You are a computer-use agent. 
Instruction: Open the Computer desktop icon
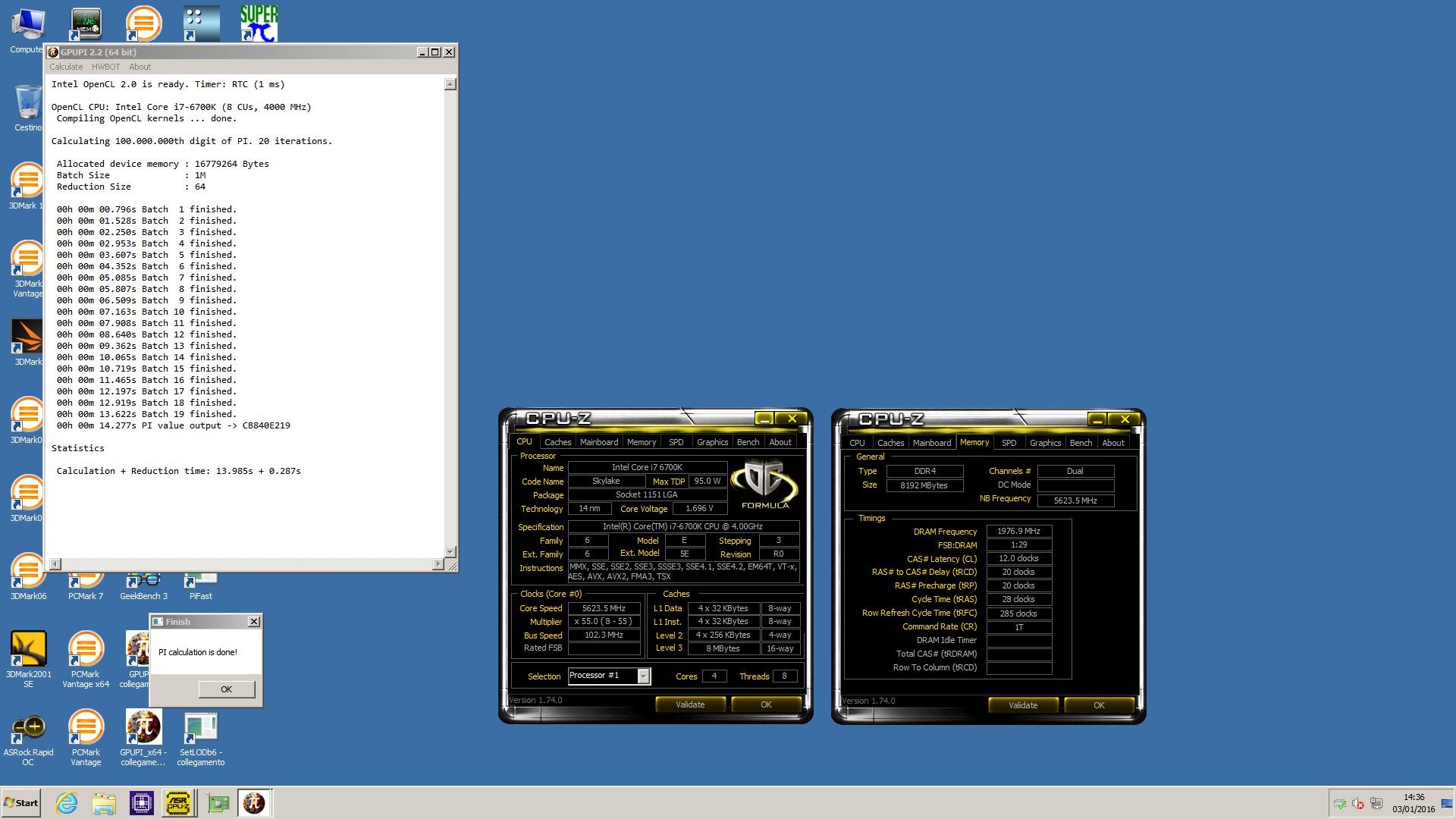pos(27,30)
